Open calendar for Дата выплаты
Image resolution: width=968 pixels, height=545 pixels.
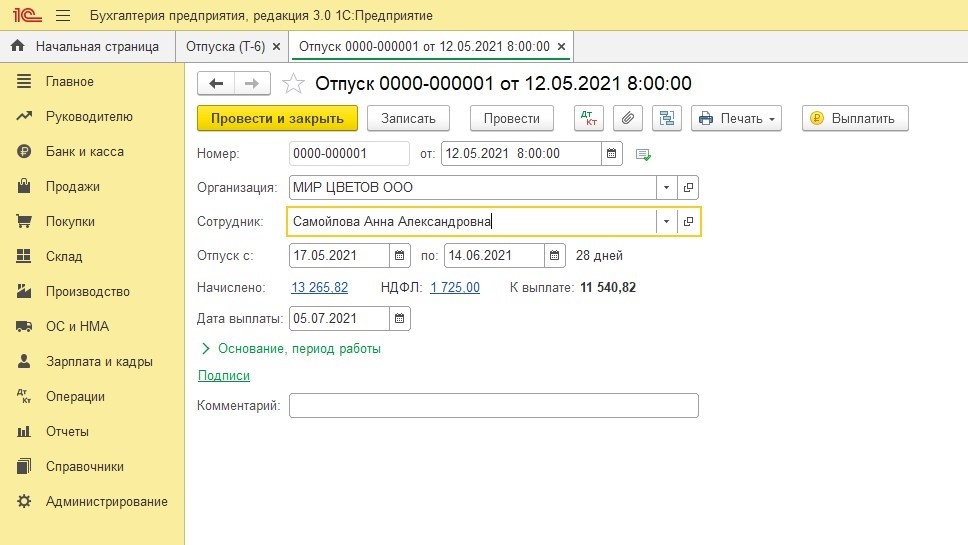click(x=399, y=318)
